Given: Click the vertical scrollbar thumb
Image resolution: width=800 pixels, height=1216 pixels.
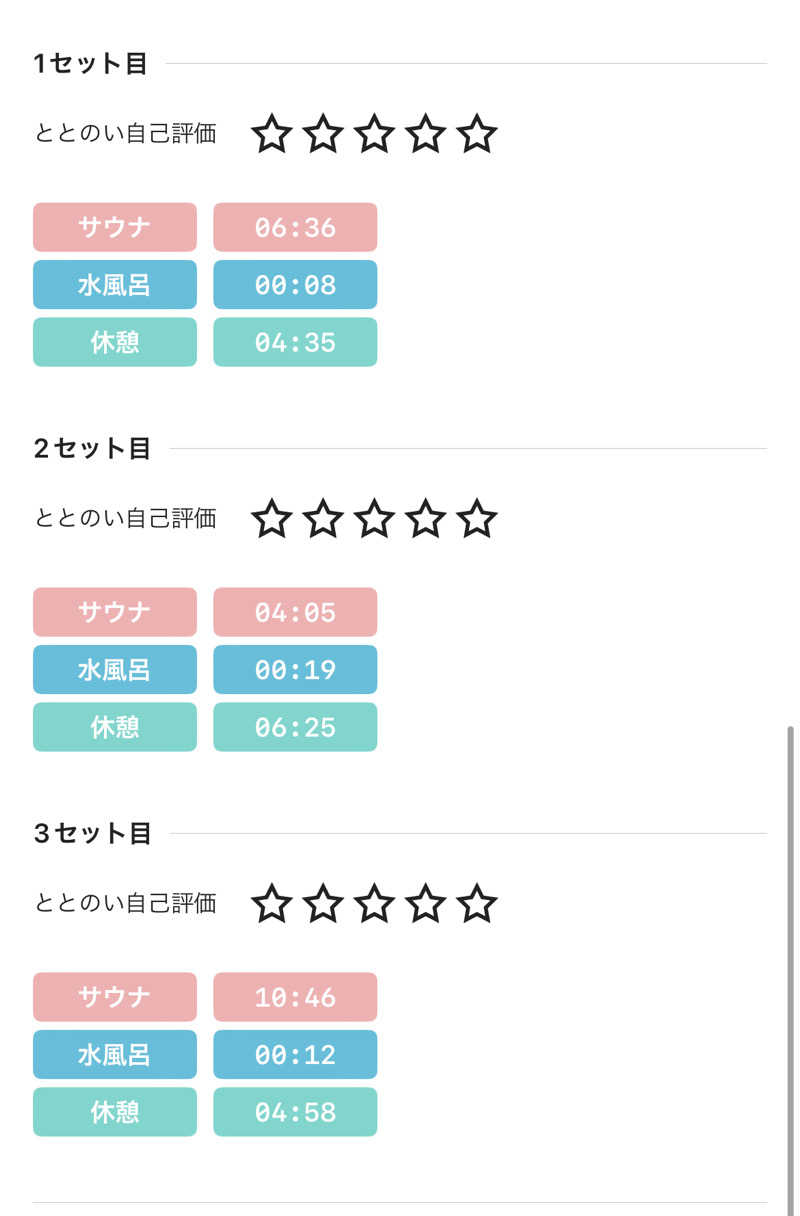Looking at the screenshot, I should pyautogui.click(x=790, y=960).
